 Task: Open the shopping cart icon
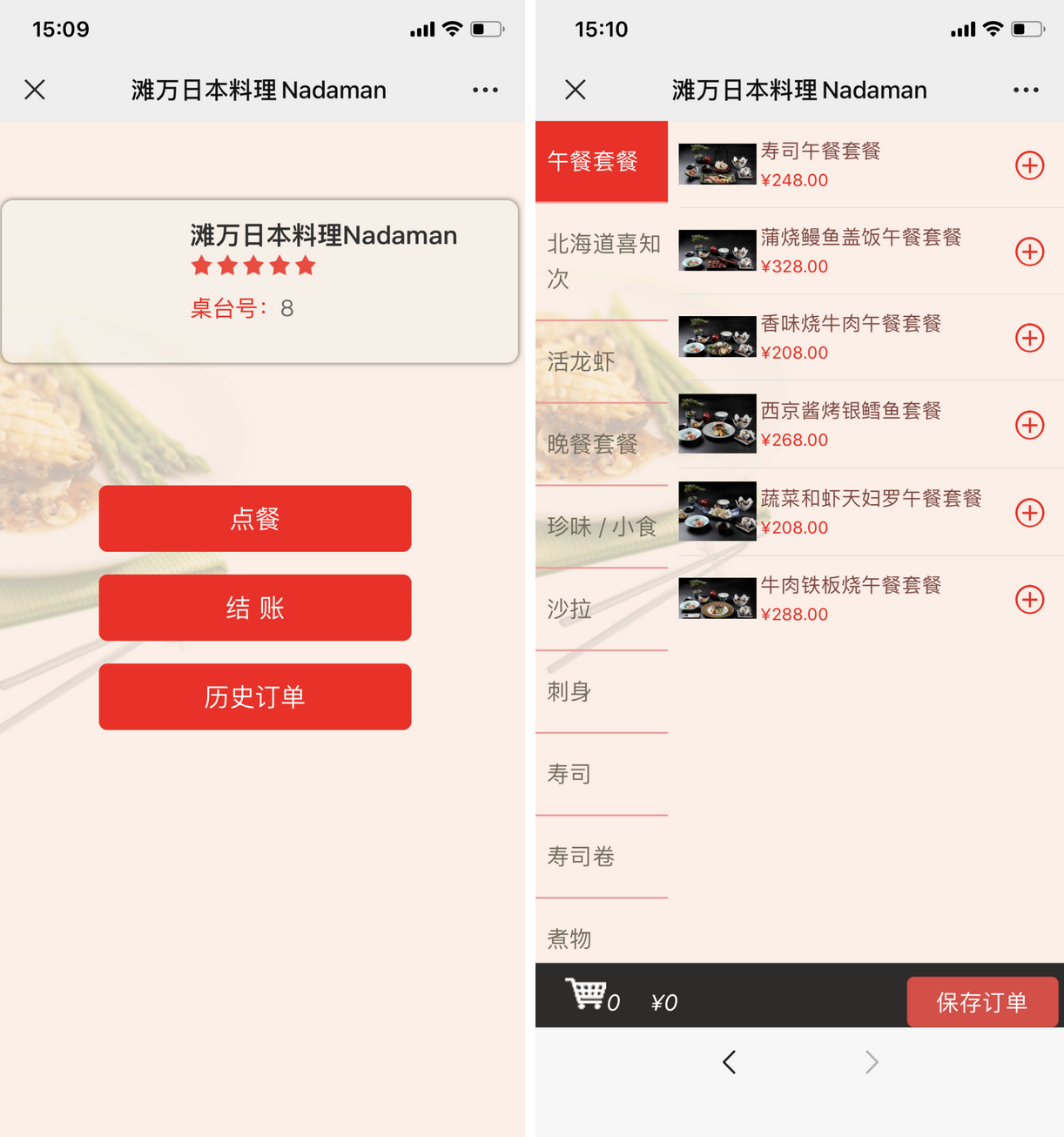pyautogui.click(x=585, y=993)
